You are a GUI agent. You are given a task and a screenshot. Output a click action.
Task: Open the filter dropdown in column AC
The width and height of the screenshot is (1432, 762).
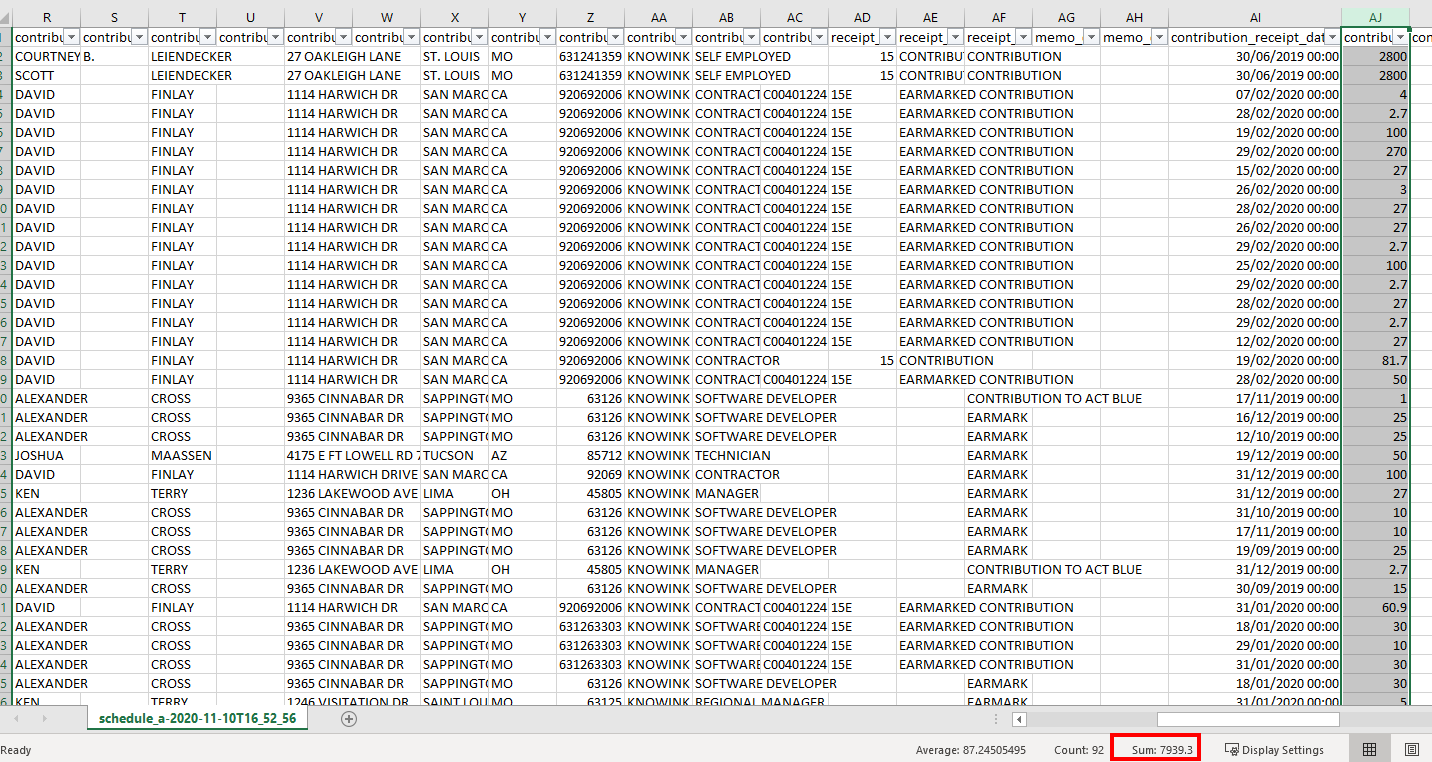(819, 37)
